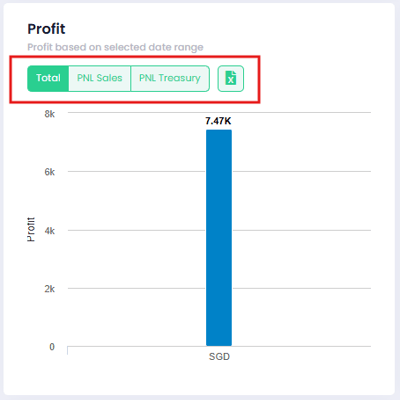Export profit data to Excel
The width and height of the screenshot is (400, 400).
(231, 78)
